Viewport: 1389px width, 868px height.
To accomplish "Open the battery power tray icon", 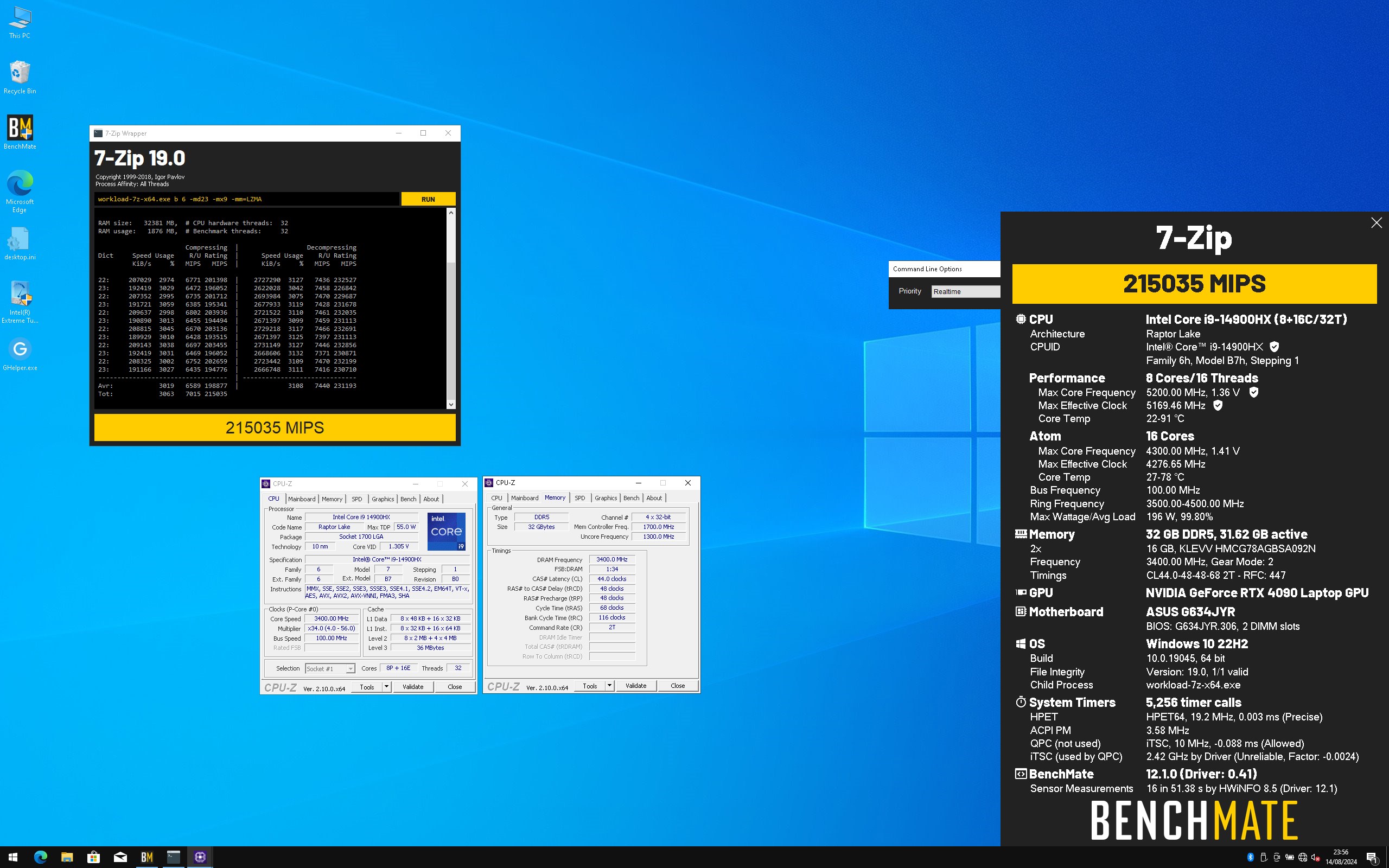I will [1289, 857].
